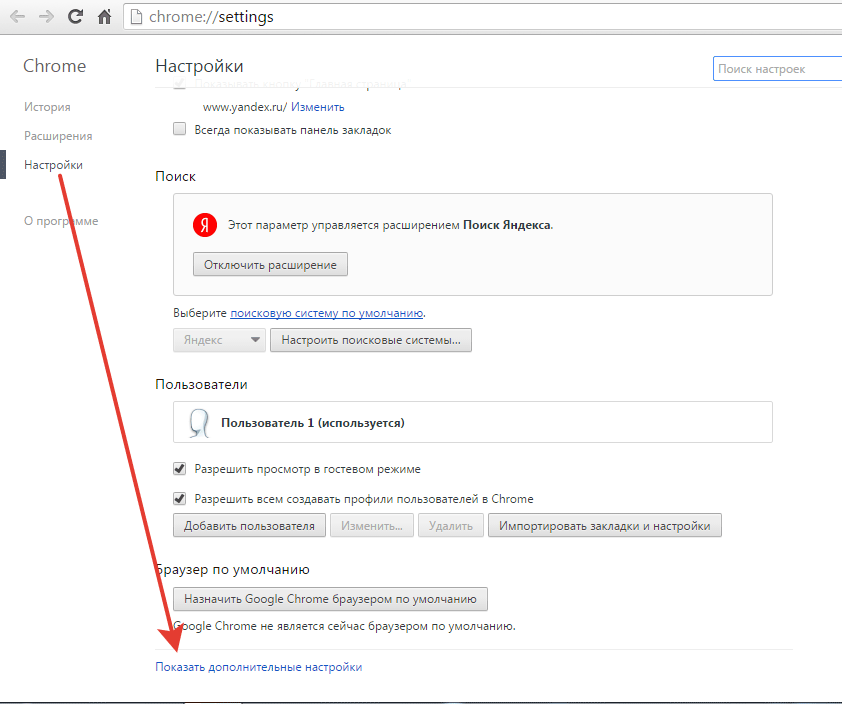Viewport: 842px width, 704px height.
Task: Go forward with the browser forward arrow
Action: point(46,17)
